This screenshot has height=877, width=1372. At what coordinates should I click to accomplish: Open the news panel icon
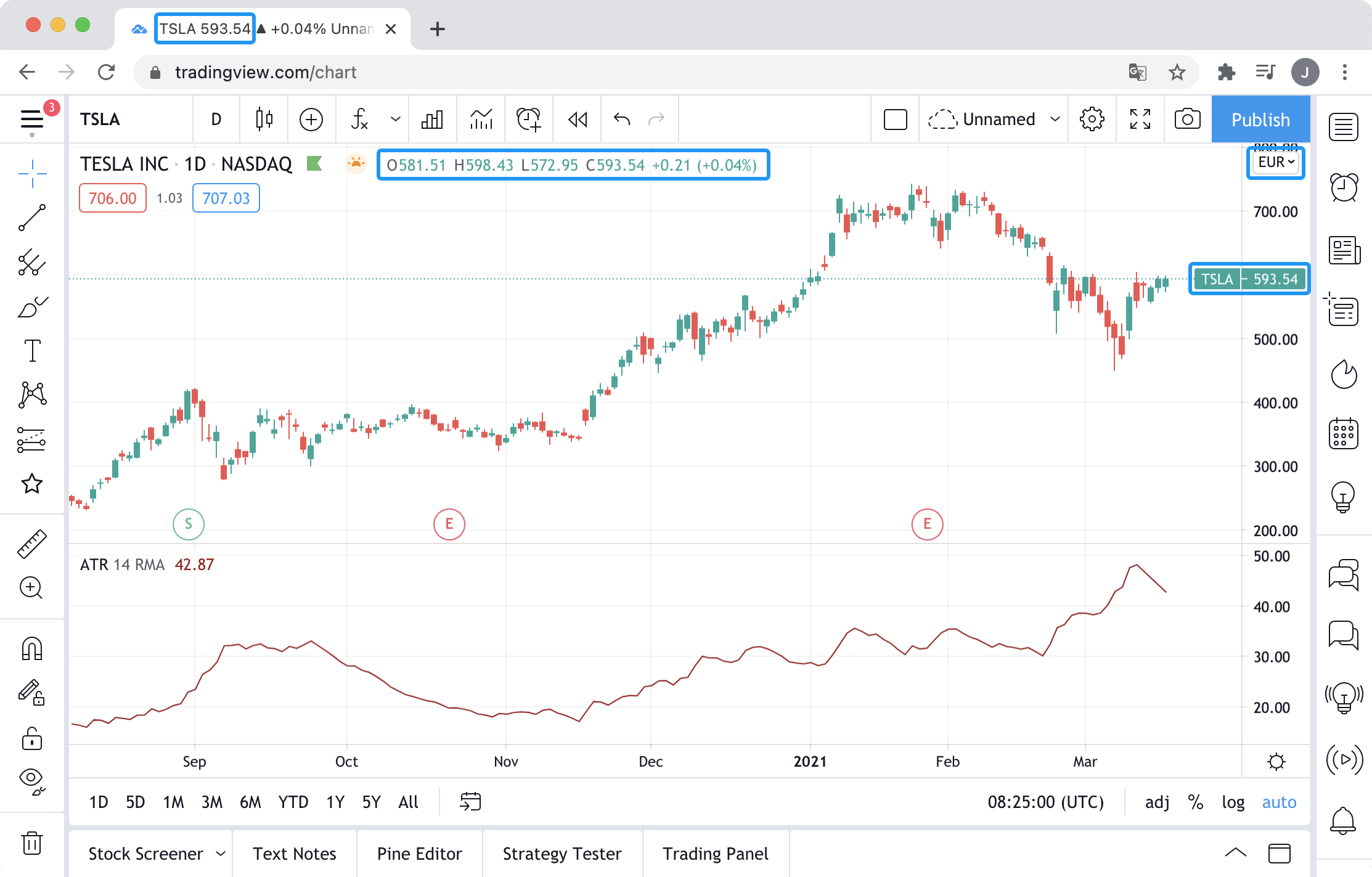coord(1344,250)
